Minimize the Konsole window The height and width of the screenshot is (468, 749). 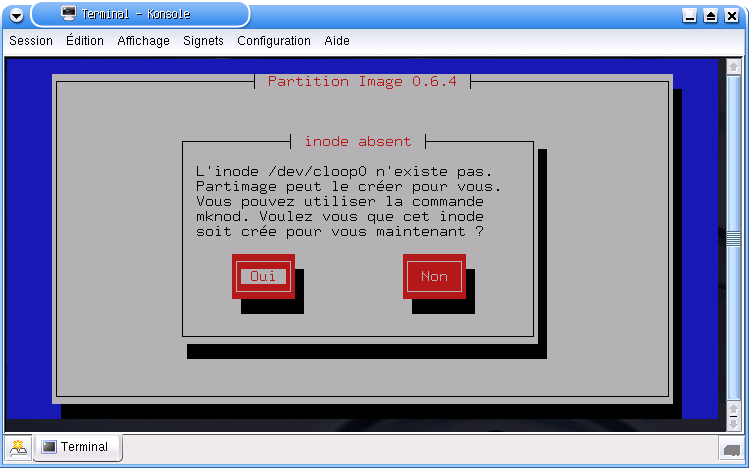coord(689,16)
